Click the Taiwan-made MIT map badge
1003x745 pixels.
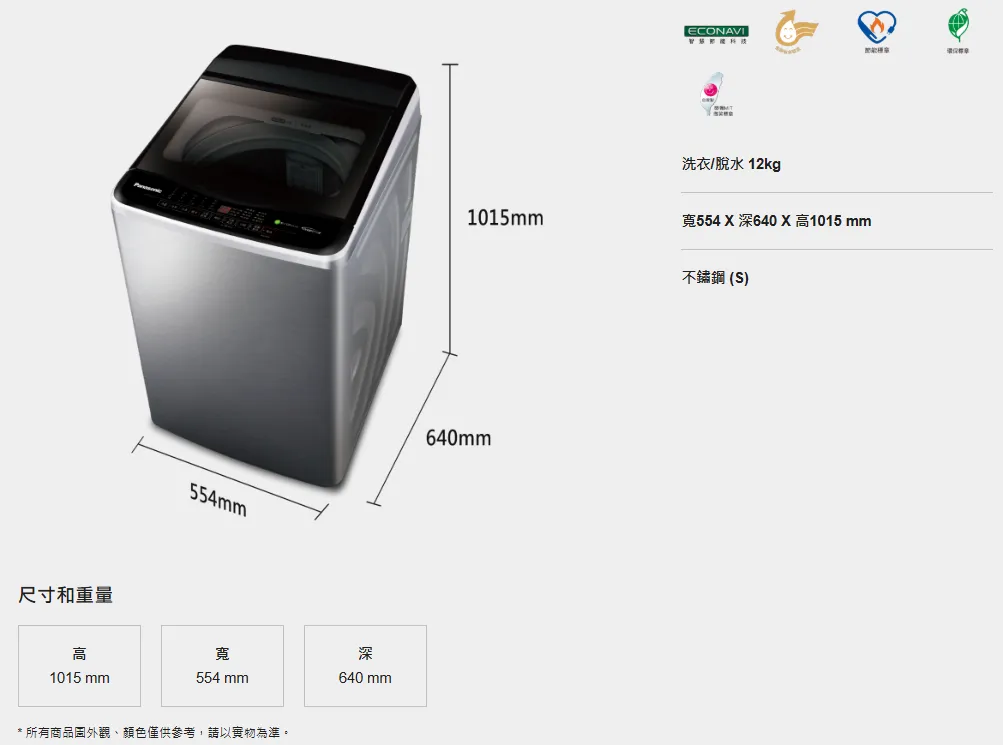pos(716,95)
